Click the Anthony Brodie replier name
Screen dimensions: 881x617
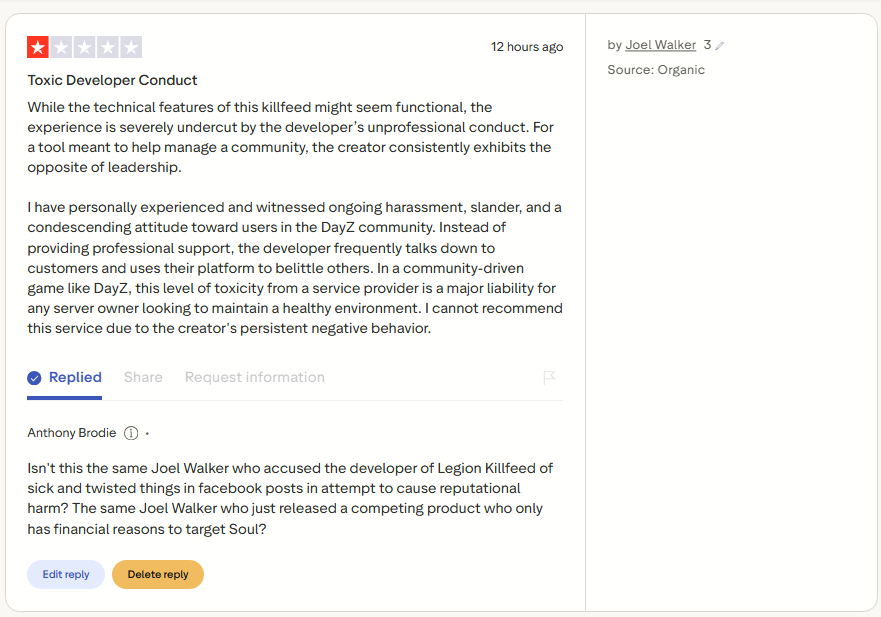click(72, 433)
